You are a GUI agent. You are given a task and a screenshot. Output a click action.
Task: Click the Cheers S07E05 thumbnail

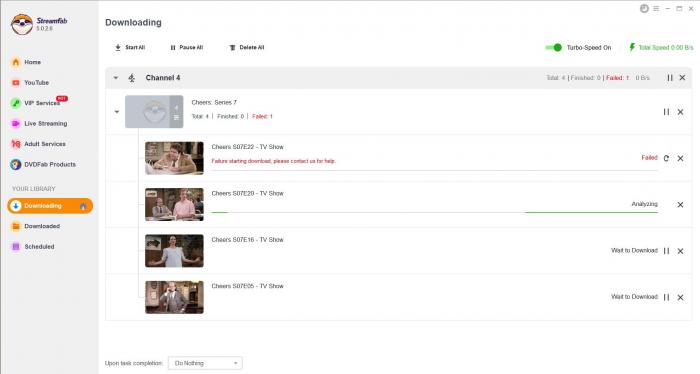click(174, 297)
